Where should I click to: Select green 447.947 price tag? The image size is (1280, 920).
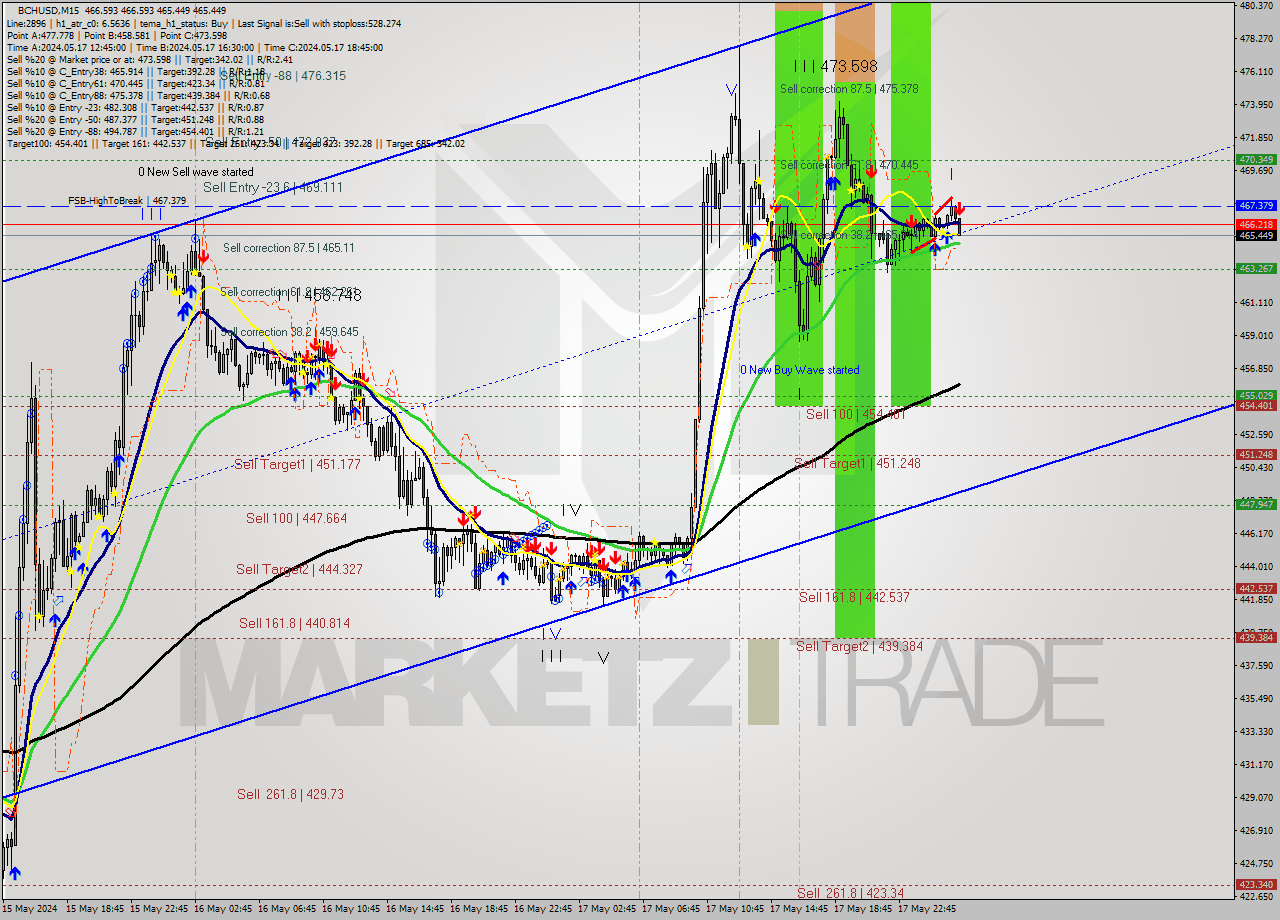coord(1256,505)
